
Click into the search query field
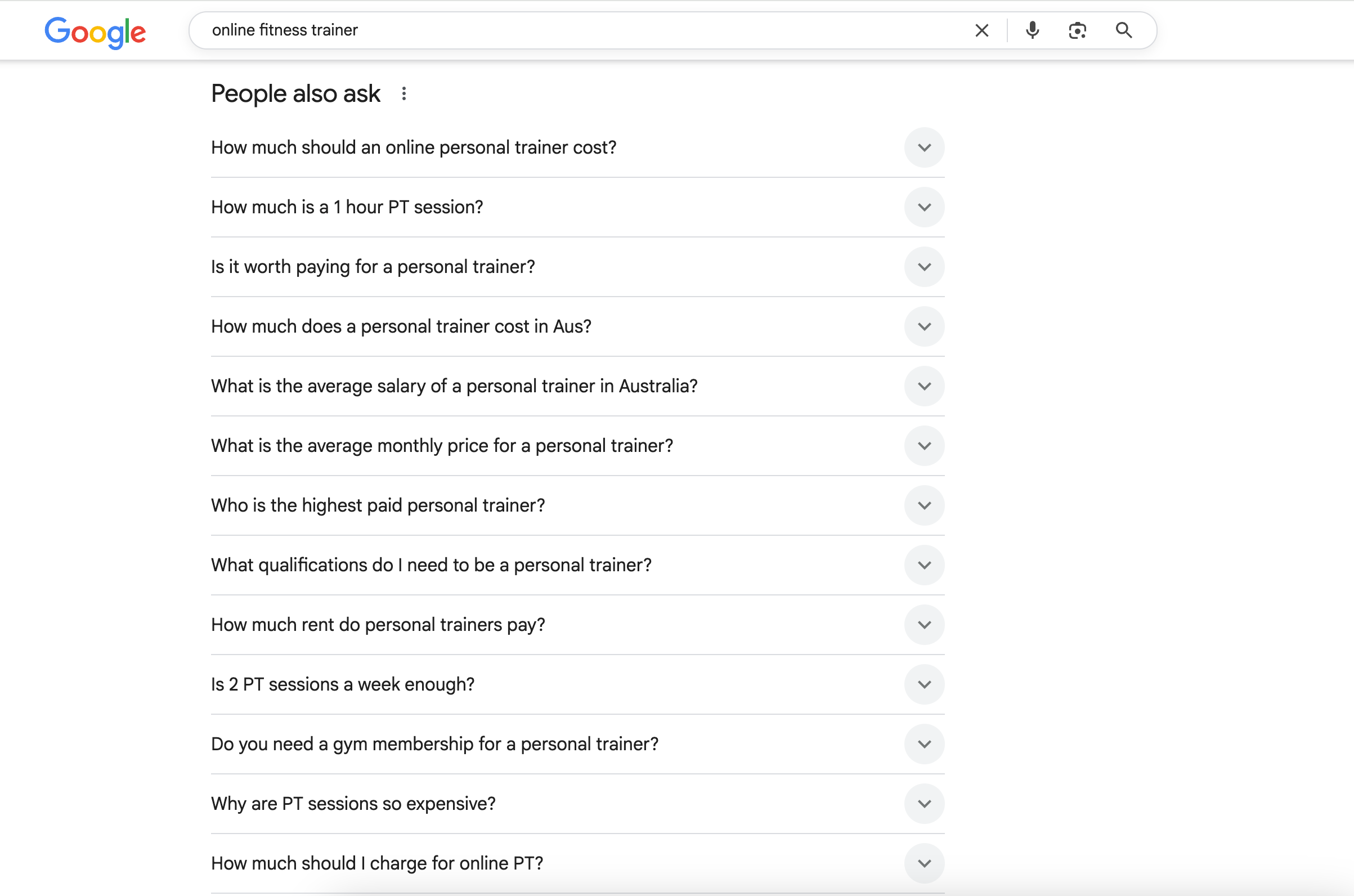(x=571, y=30)
